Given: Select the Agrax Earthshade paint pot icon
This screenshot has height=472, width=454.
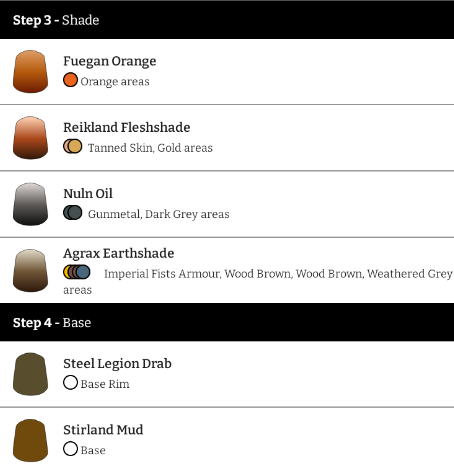Looking at the screenshot, I should [30, 270].
